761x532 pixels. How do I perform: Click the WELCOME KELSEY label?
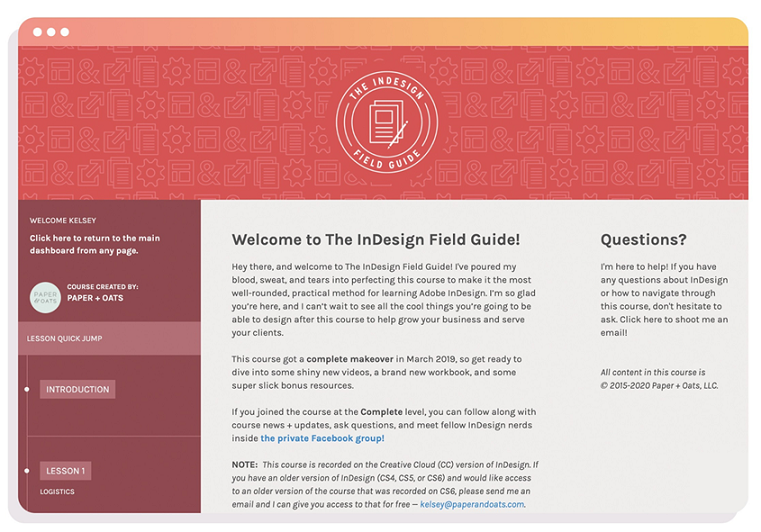(63, 220)
